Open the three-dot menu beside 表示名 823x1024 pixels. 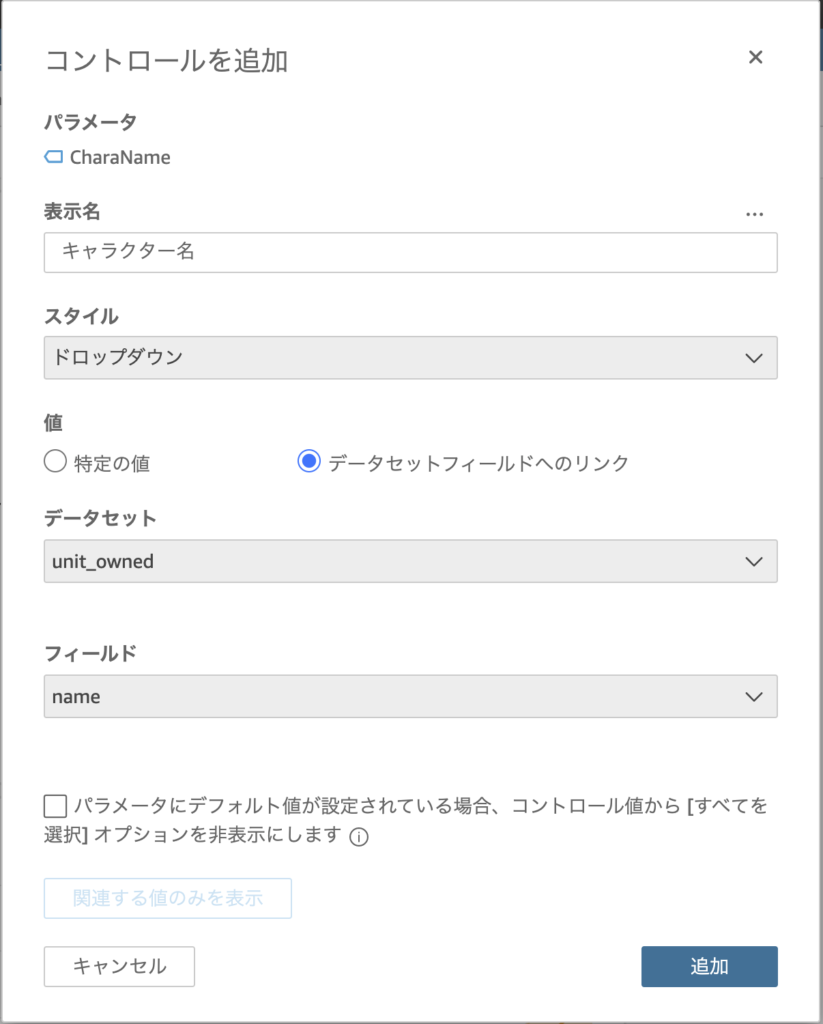click(x=754, y=214)
